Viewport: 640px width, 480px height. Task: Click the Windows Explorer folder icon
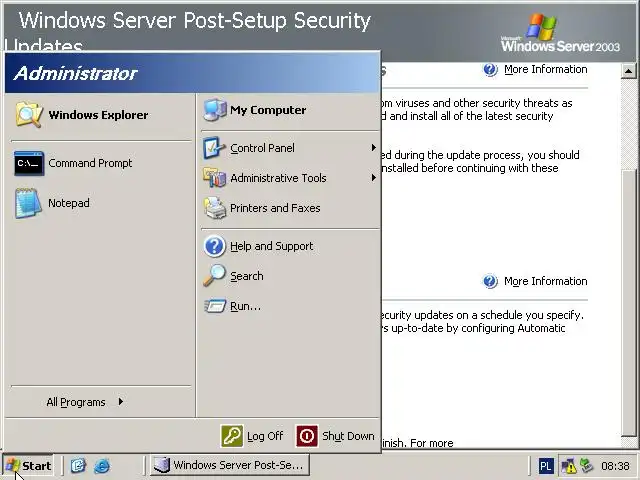tap(29, 114)
